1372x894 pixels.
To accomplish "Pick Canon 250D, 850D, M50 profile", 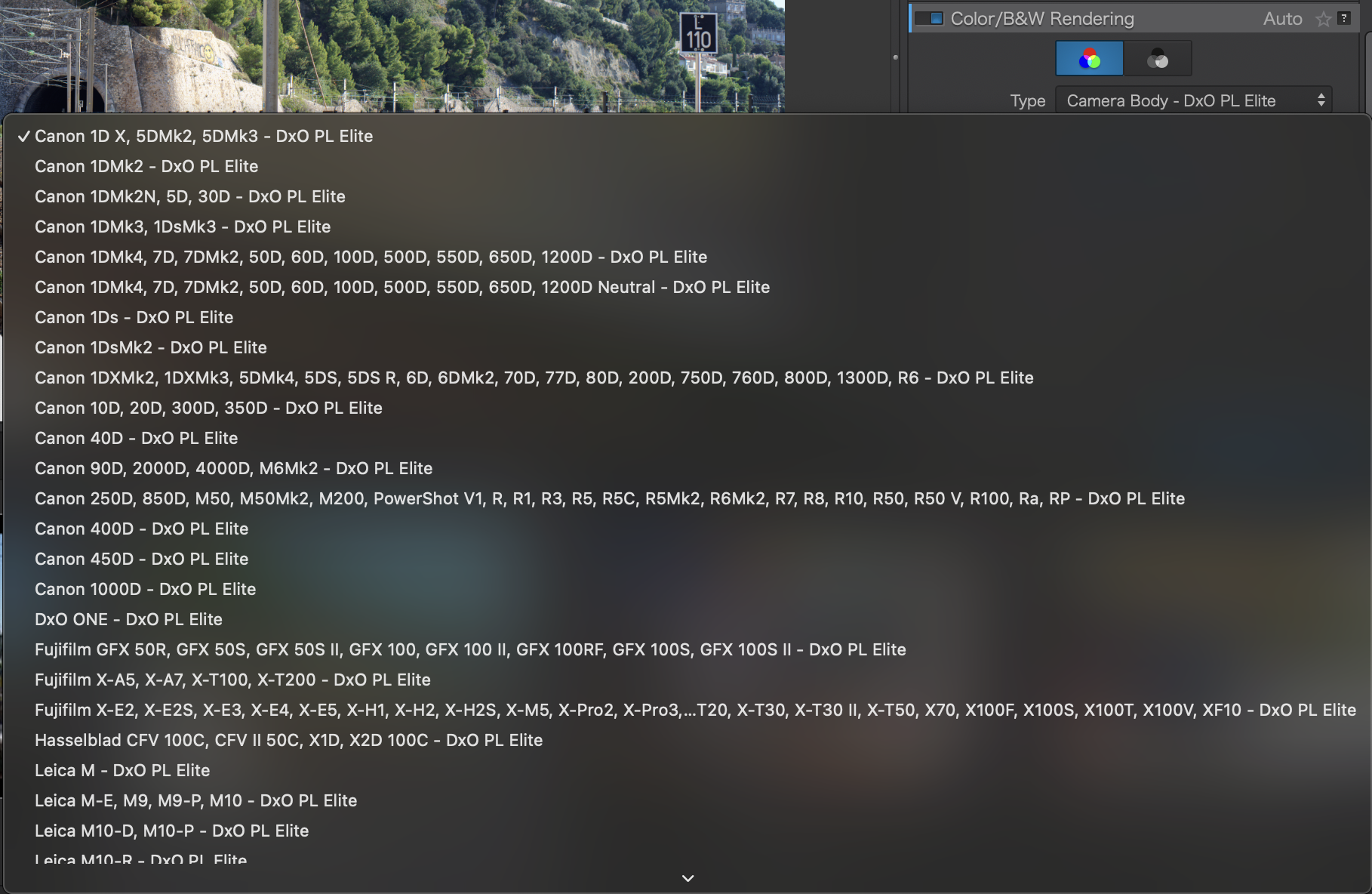I will pos(687,498).
